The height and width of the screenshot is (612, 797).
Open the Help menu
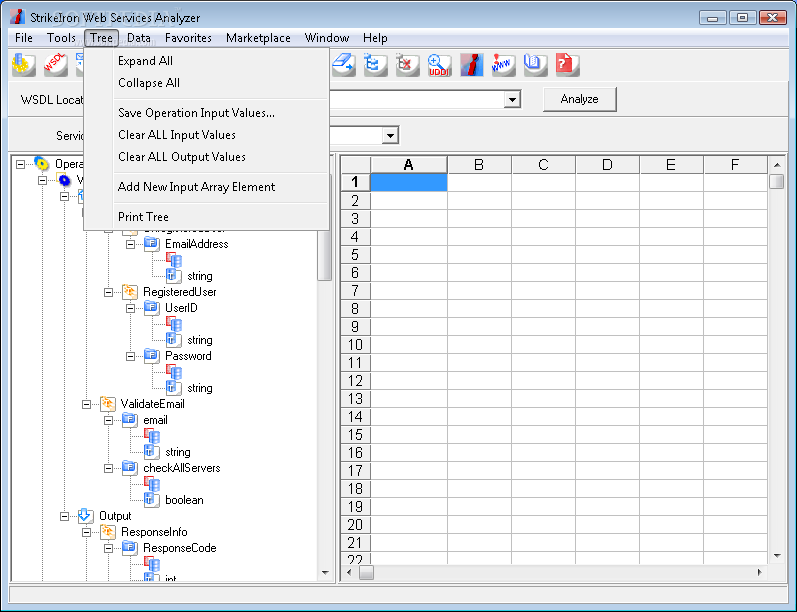[x=375, y=38]
